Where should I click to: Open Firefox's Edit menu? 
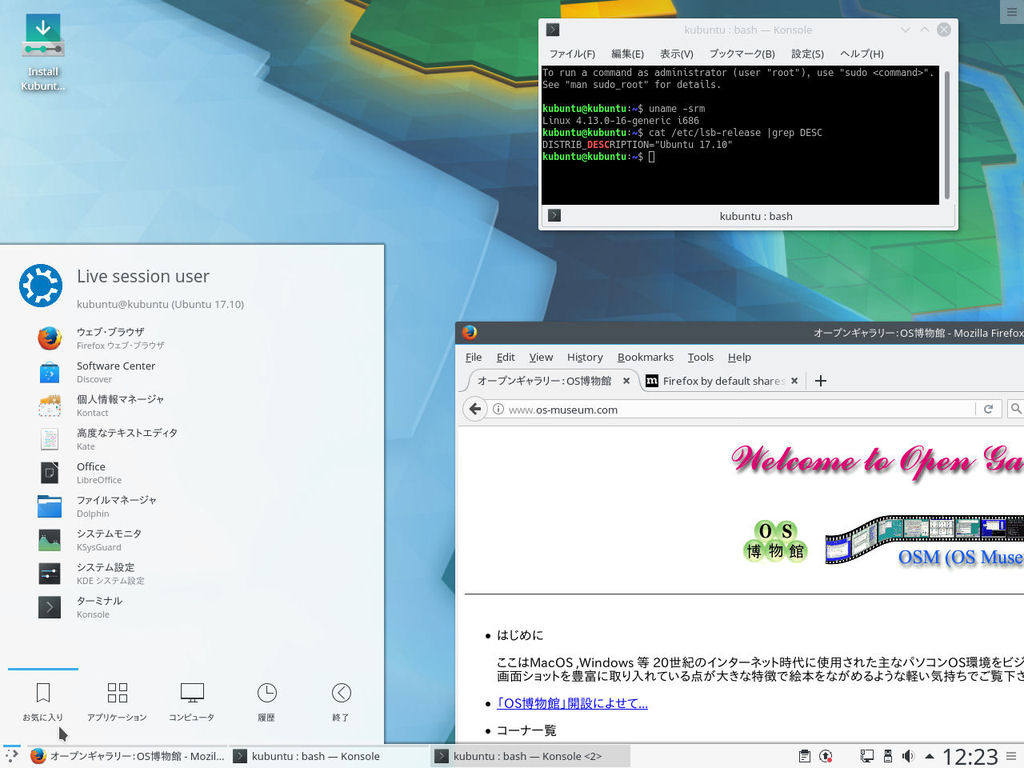(505, 357)
